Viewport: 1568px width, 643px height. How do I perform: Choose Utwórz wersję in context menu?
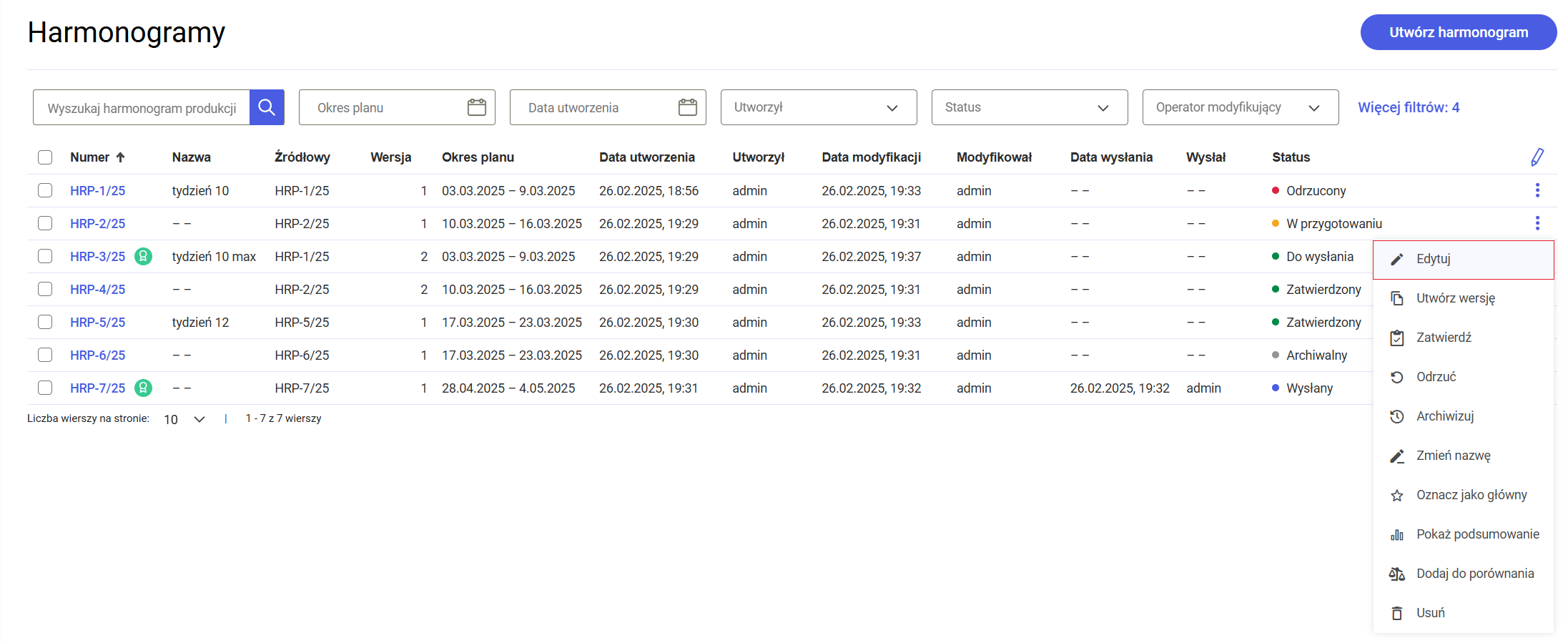(x=1463, y=298)
